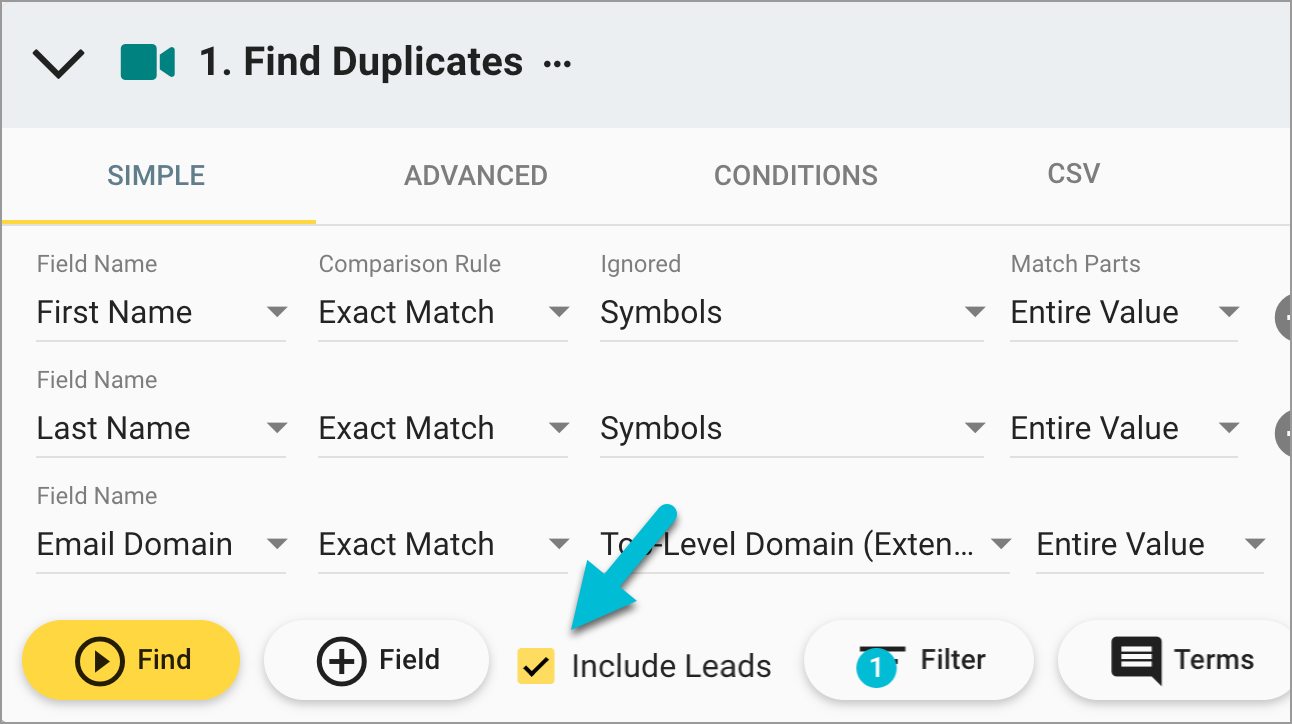The image size is (1292, 724).
Task: Click the video camera icon next to Find Duplicates
Action: click(148, 61)
